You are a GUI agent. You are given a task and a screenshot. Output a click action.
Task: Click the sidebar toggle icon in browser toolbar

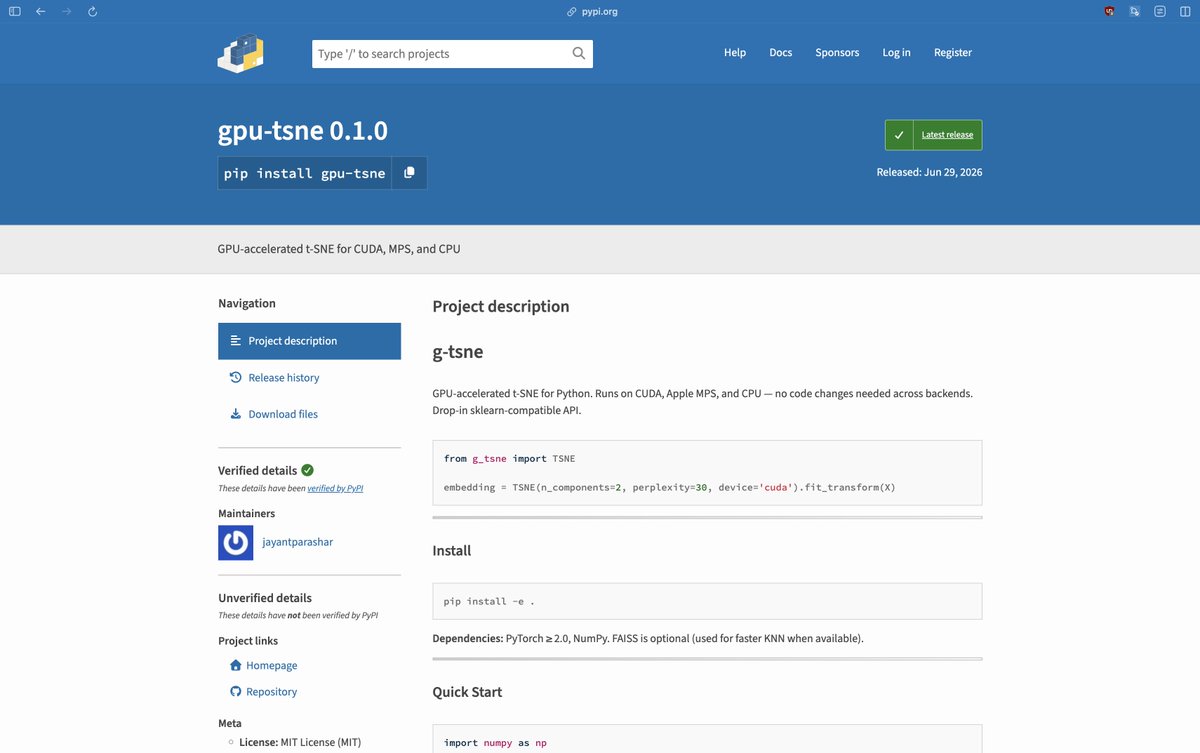pyautogui.click(x=14, y=12)
